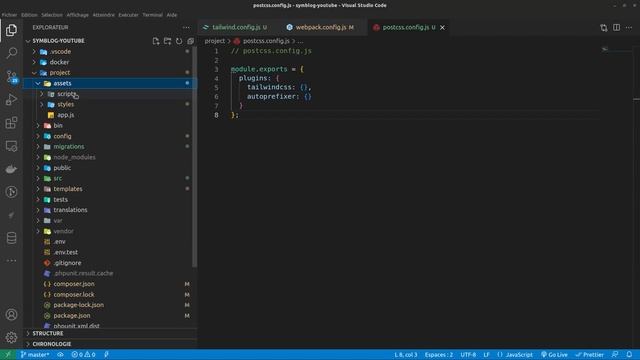Expand the styles folder
This screenshot has width=640, height=360.
(110, 104)
